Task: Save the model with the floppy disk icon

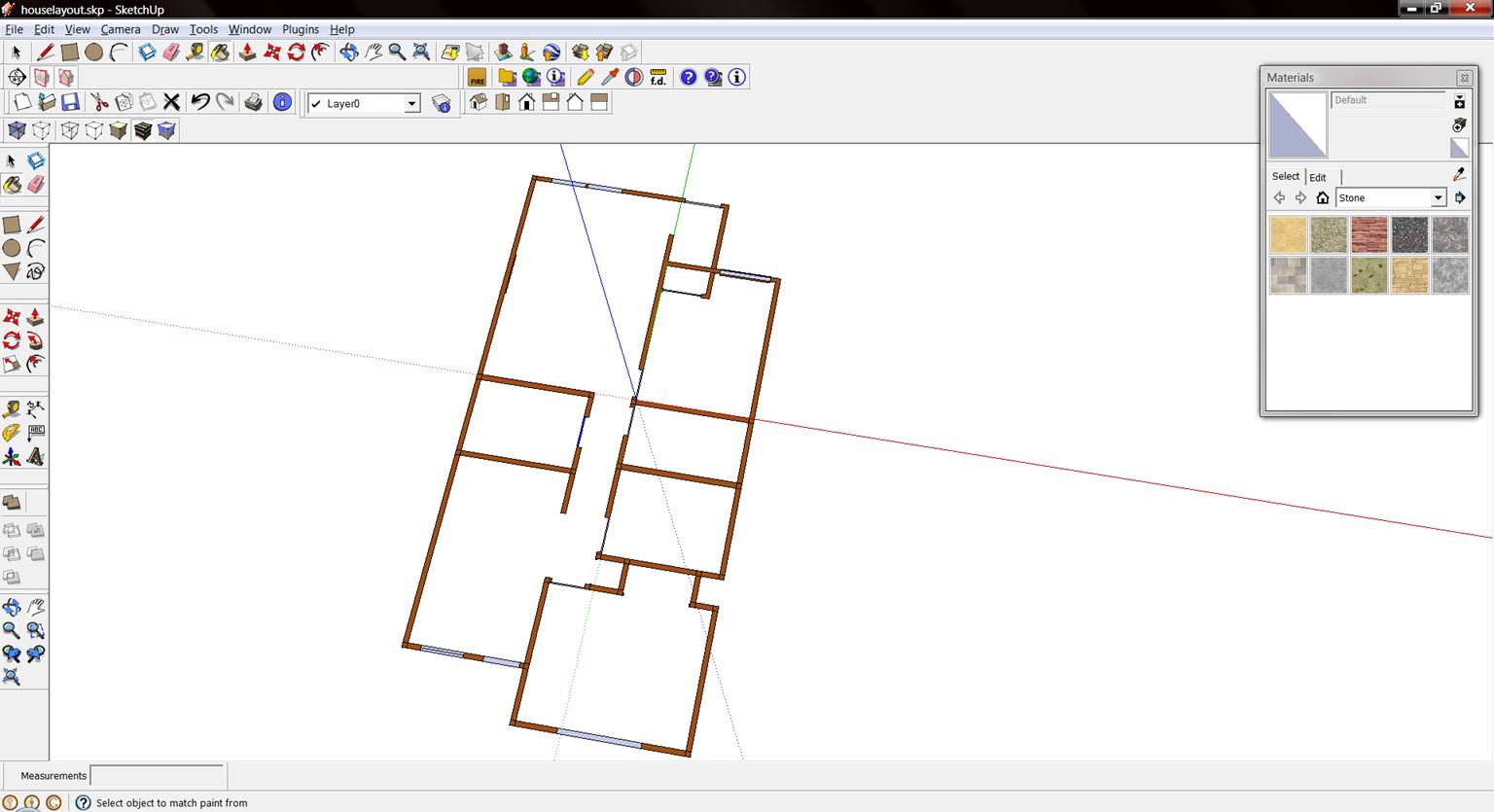Action: click(x=70, y=102)
